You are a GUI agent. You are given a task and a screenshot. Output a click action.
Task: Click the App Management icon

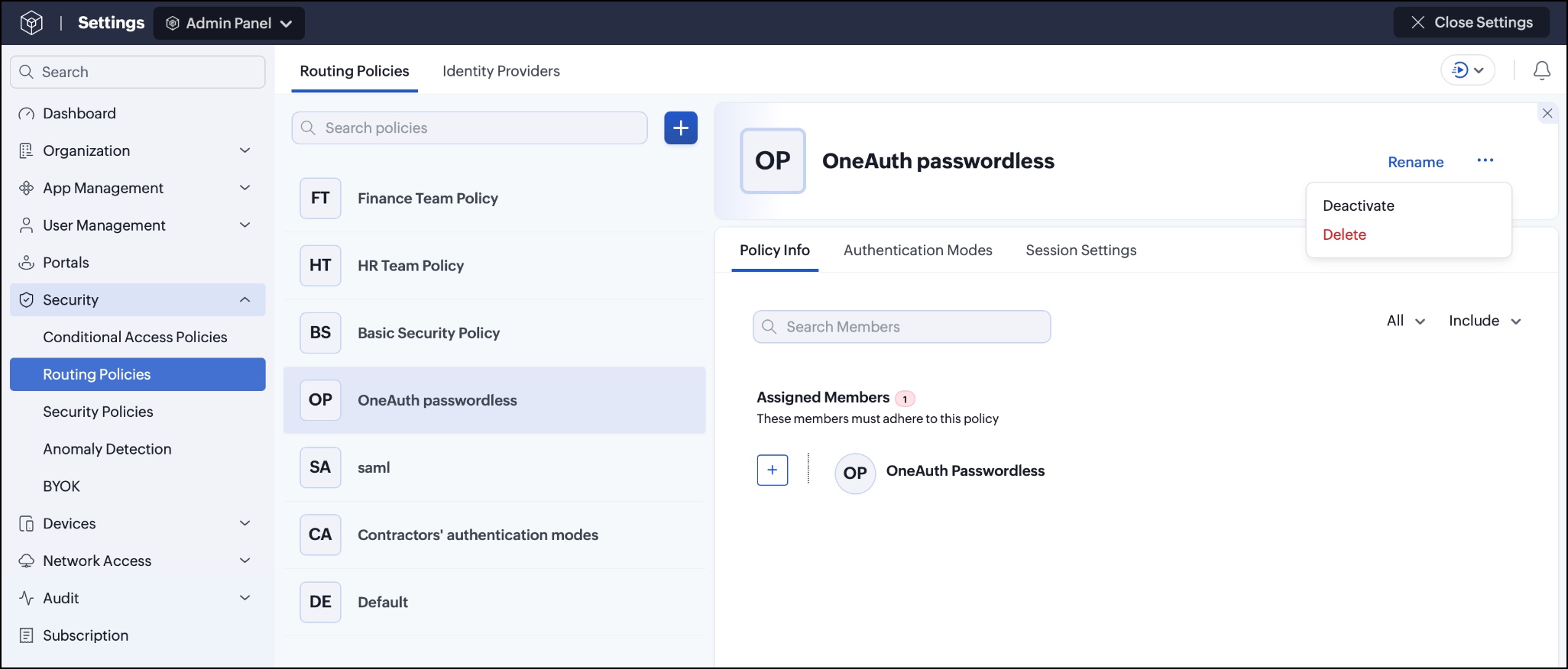(x=27, y=188)
